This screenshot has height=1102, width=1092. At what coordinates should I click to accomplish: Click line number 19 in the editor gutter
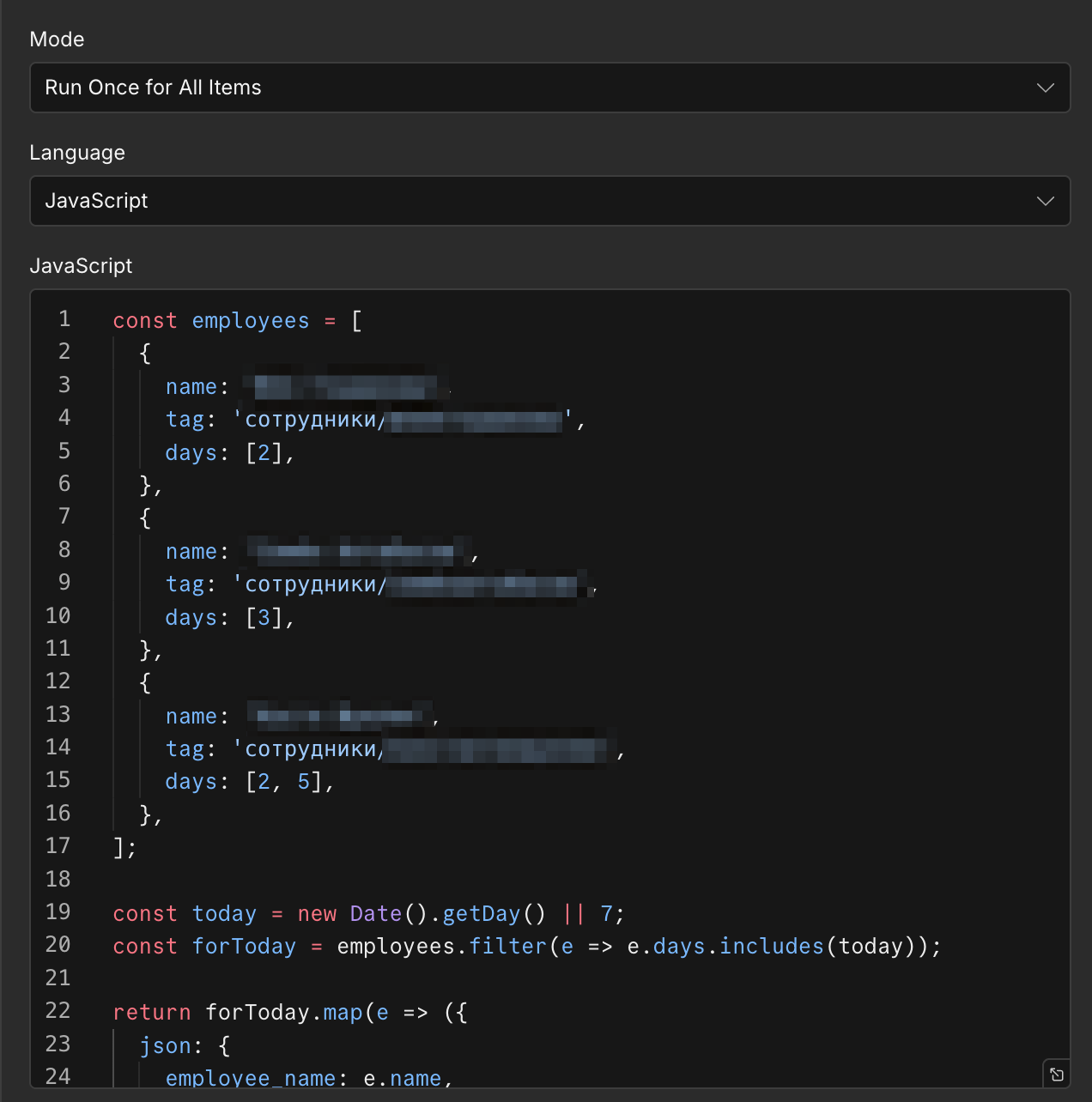(x=58, y=912)
